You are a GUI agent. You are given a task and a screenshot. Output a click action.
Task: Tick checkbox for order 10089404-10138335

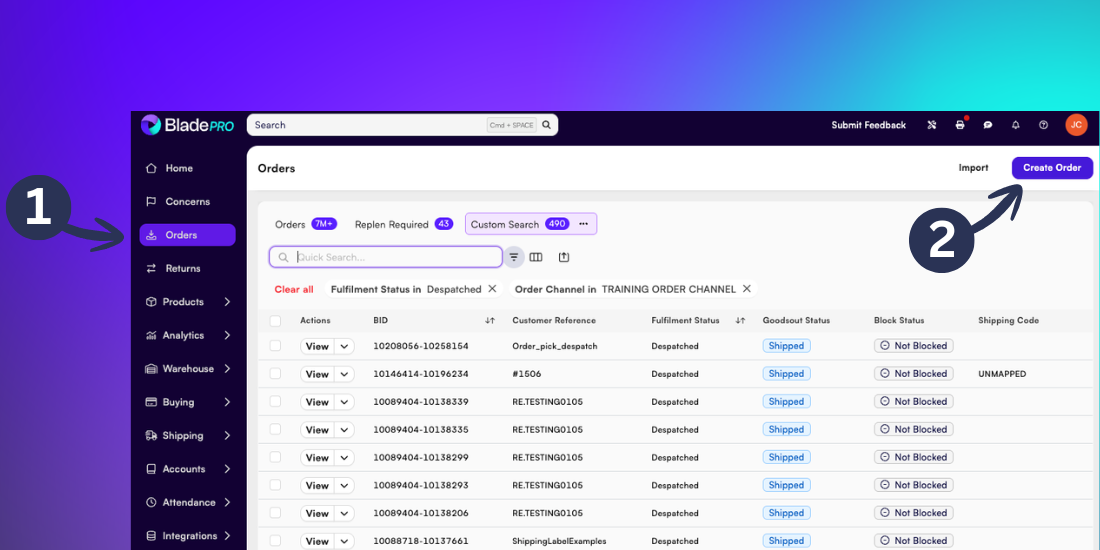[x=275, y=429]
